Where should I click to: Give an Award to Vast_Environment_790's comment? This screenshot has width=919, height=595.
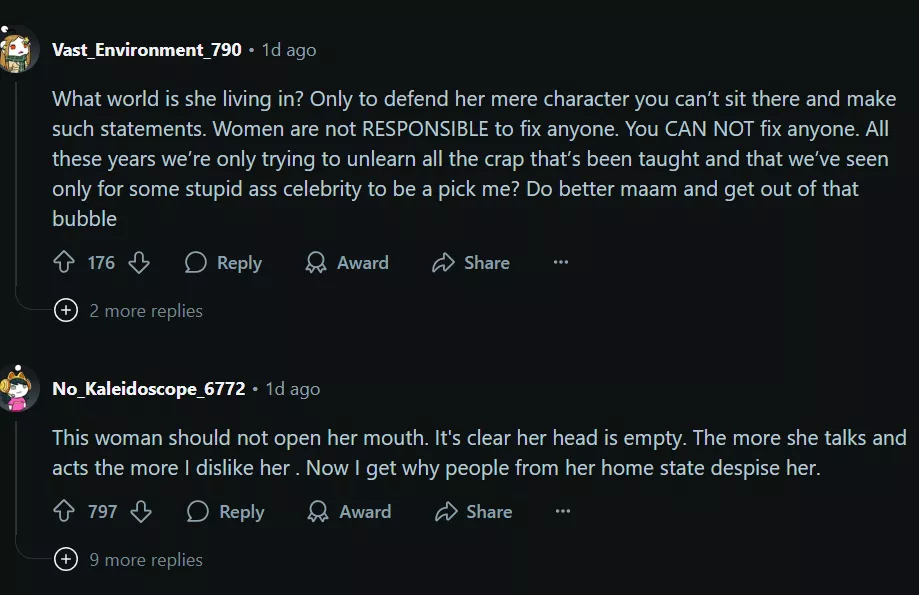(347, 263)
